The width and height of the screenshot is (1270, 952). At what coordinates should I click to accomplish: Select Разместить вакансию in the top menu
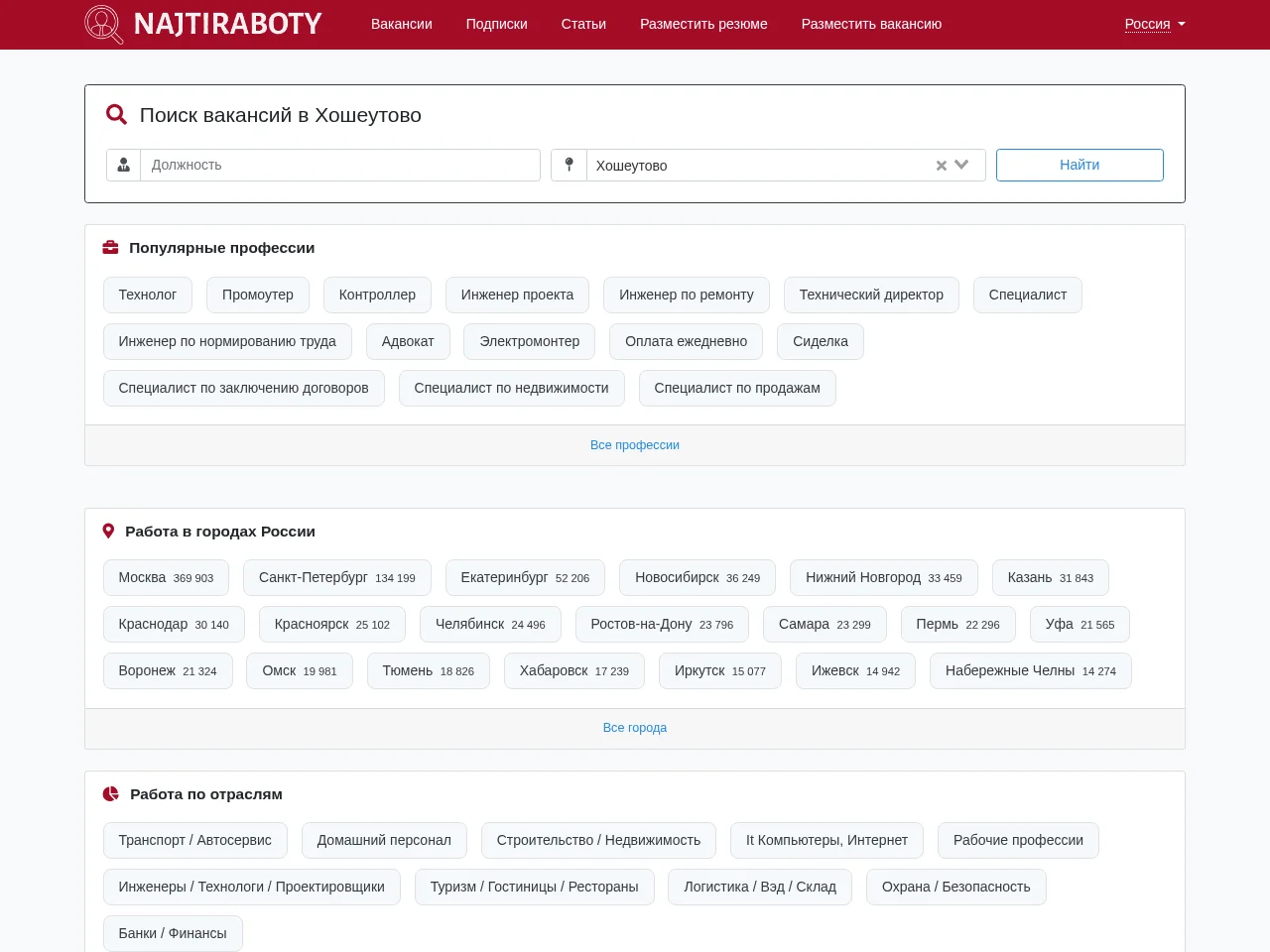(872, 24)
